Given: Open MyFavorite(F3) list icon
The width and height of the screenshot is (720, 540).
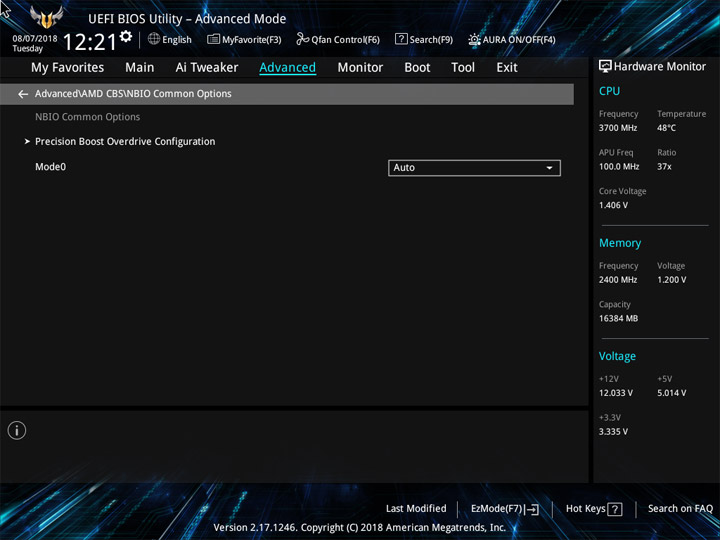Looking at the screenshot, I should point(213,39).
